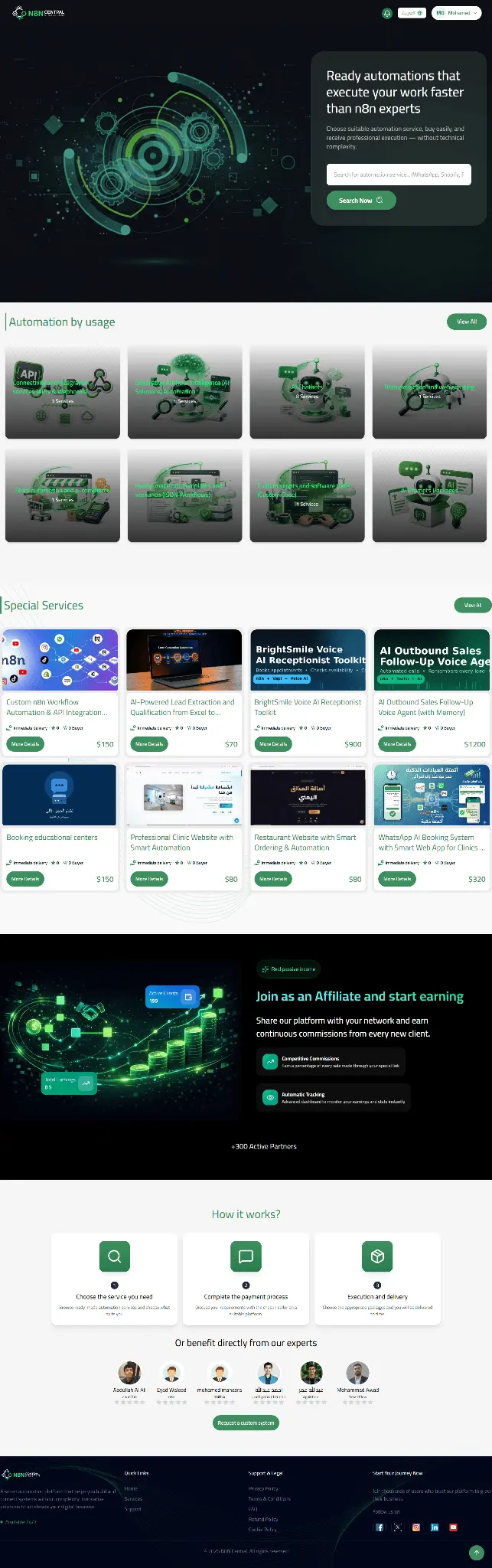Click More Details on the $1200 Outbound Sales card
Image resolution: width=492 pixels, height=1568 pixels.
click(x=397, y=744)
